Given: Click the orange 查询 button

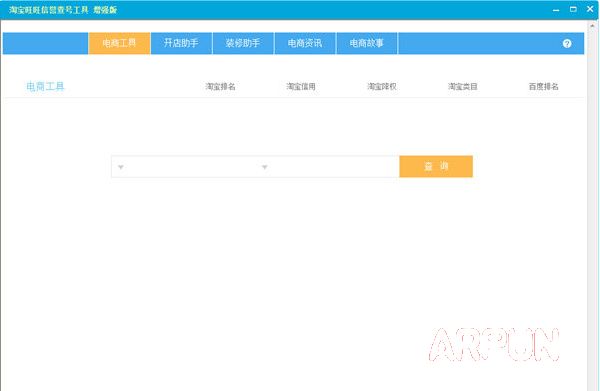Looking at the screenshot, I should tap(436, 166).
